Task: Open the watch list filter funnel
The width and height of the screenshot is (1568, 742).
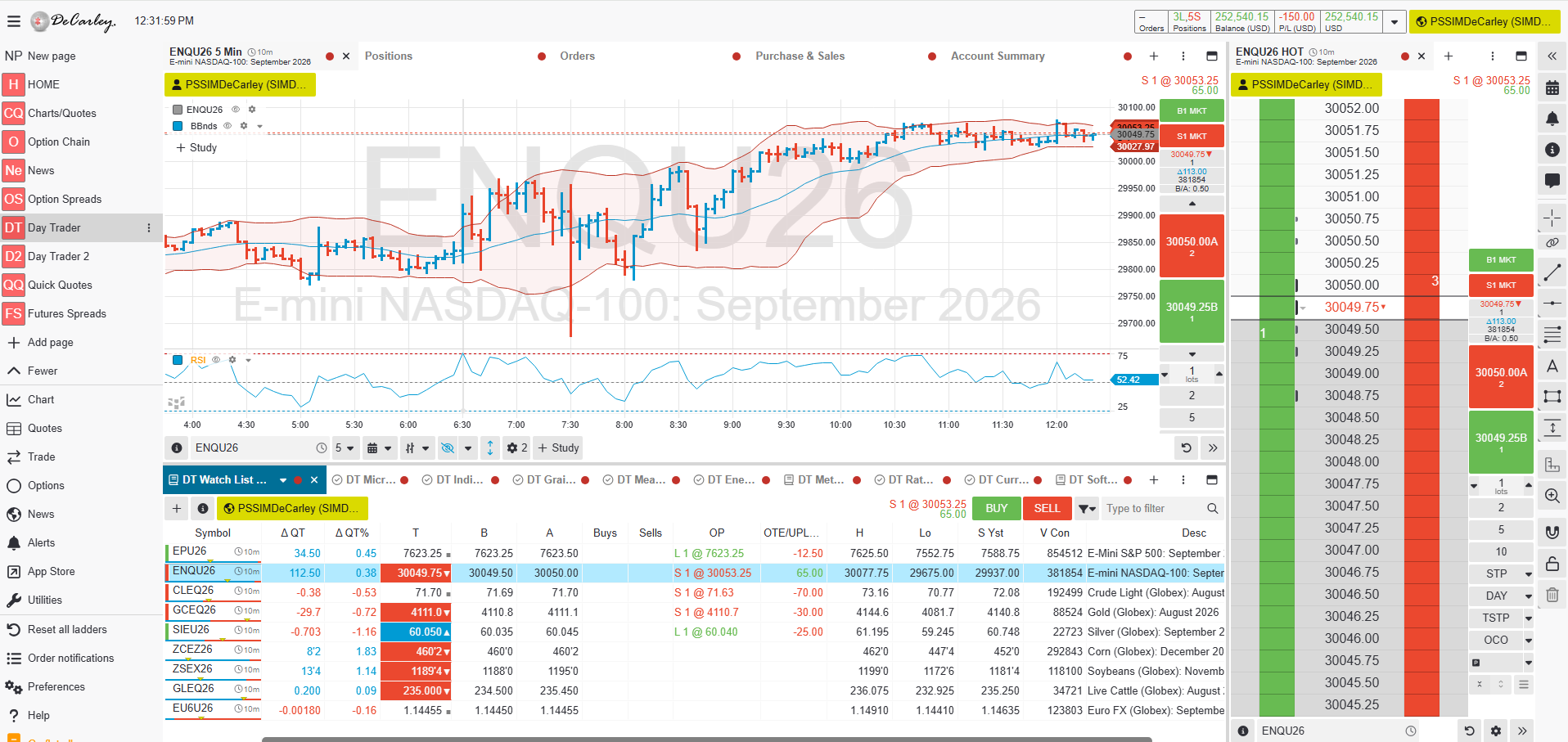Action: [x=1087, y=509]
